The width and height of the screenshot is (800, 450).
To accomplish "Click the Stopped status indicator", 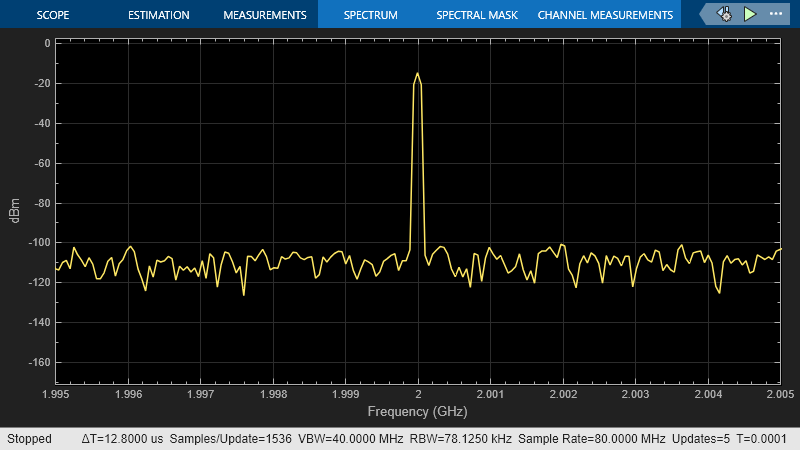I will pyautogui.click(x=29, y=440).
